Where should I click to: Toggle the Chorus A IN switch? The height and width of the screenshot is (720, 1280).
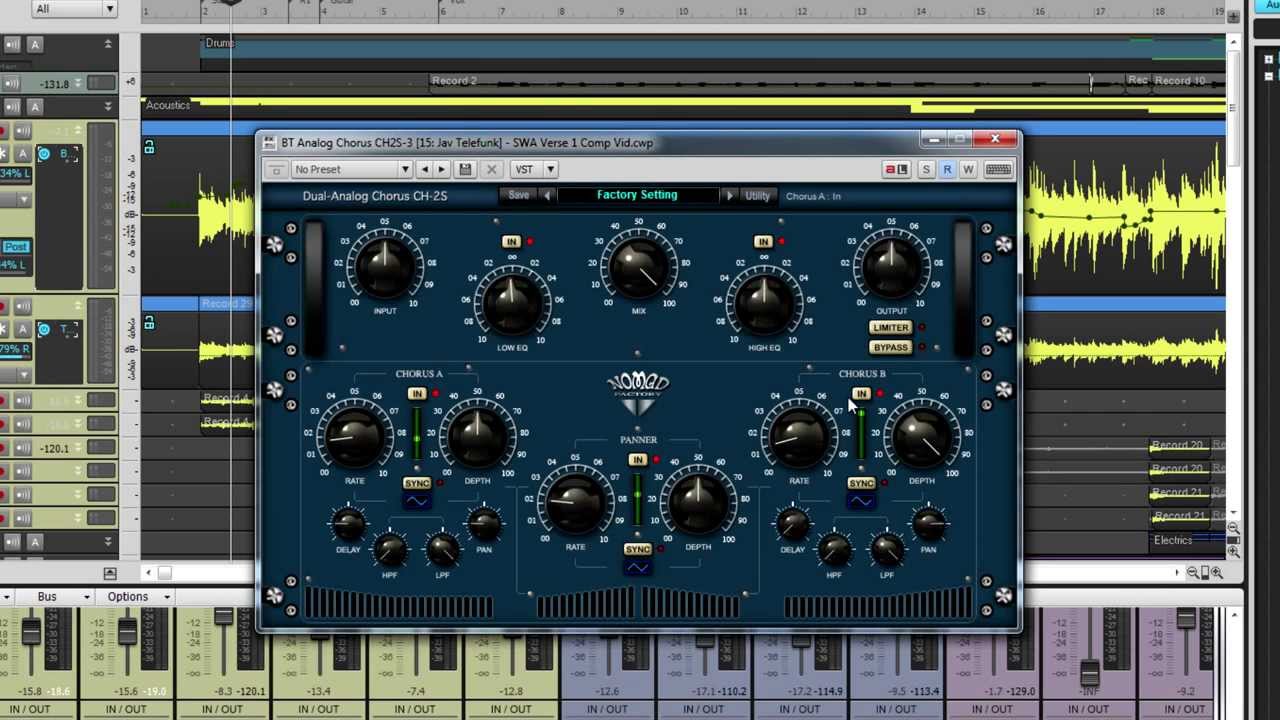[417, 394]
